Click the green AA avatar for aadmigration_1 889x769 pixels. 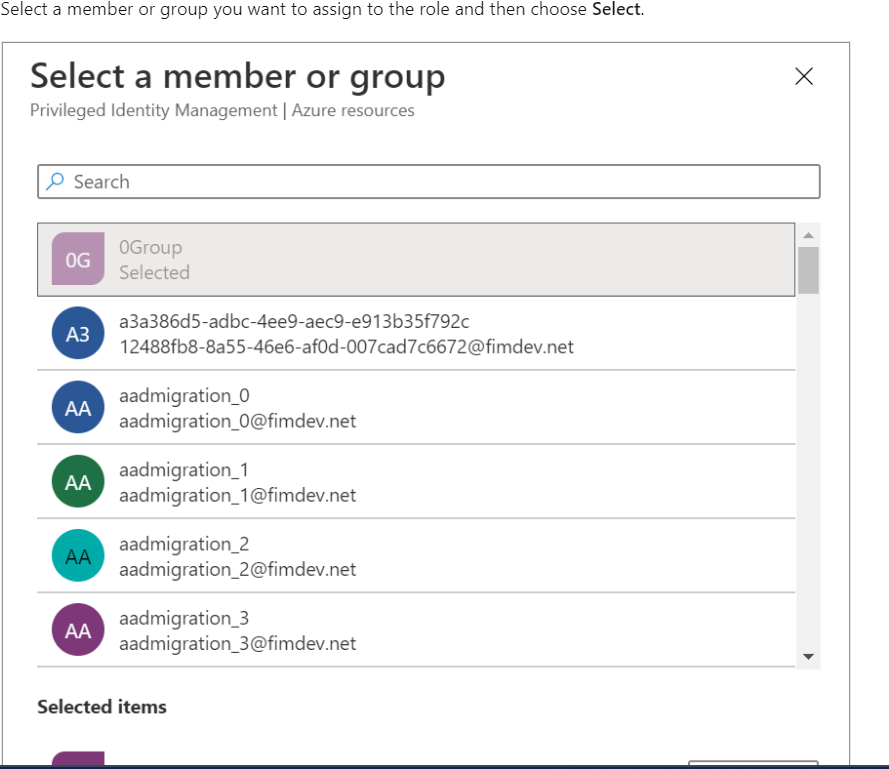tap(78, 481)
